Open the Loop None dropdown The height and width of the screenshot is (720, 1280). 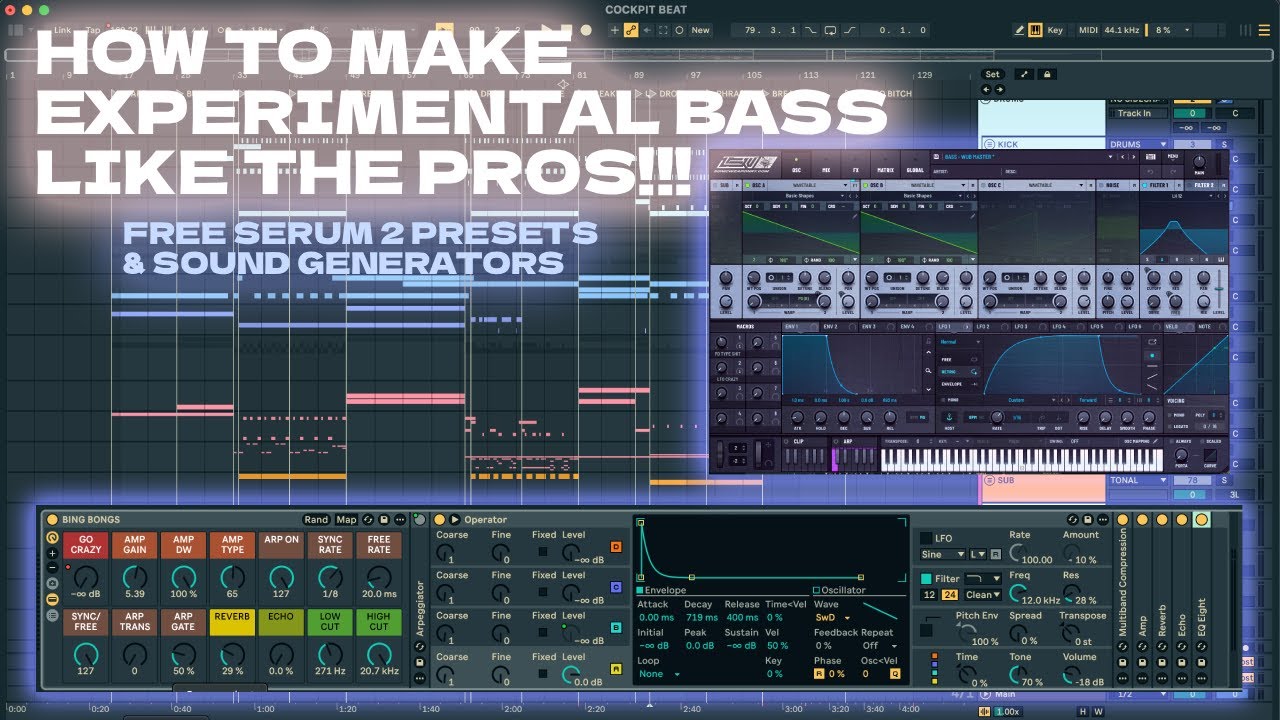[659, 674]
